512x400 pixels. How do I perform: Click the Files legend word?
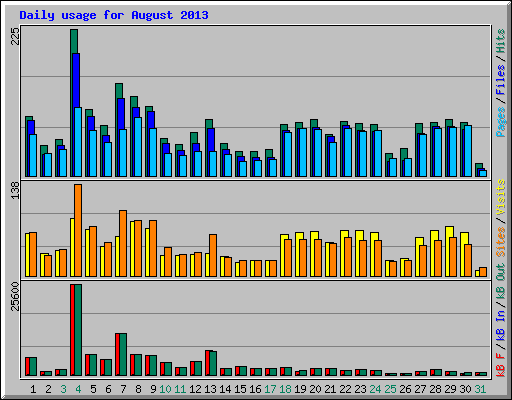tap(501, 80)
